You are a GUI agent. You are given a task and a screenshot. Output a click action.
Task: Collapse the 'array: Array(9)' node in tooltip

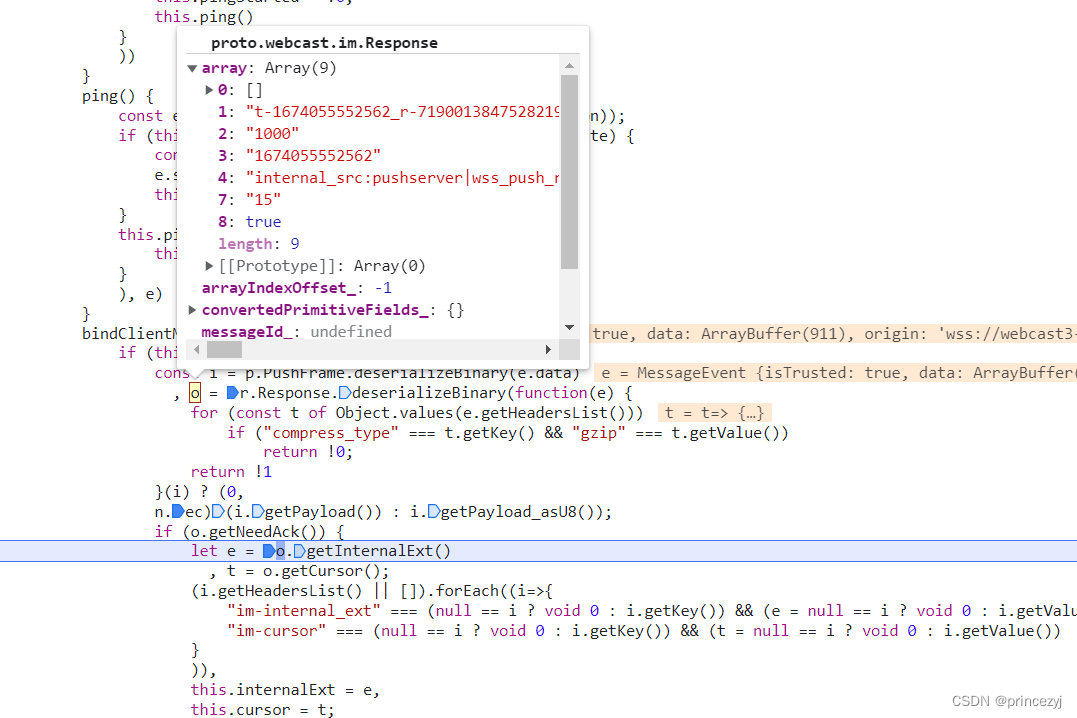(x=192, y=68)
